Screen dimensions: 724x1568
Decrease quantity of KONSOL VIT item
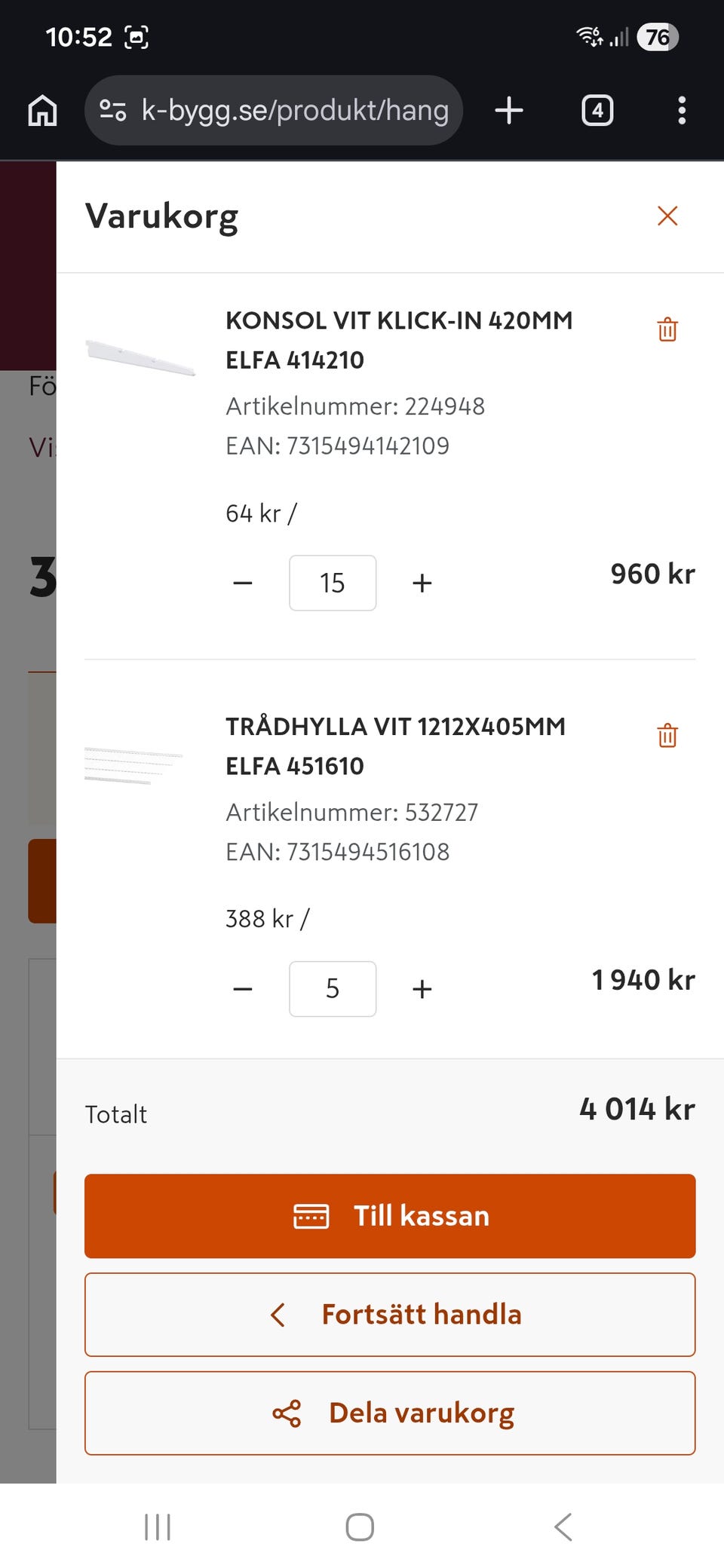click(x=243, y=583)
